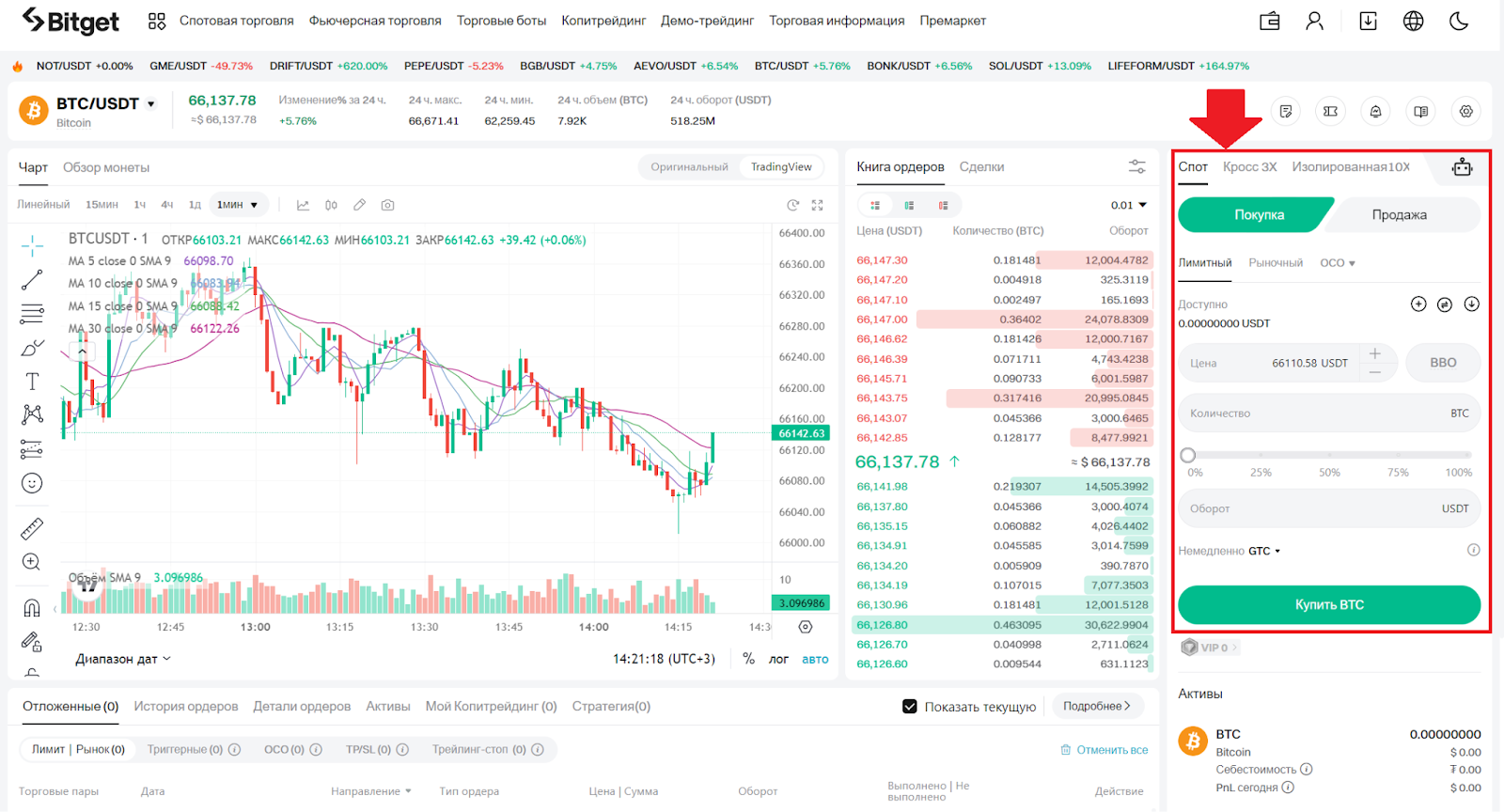Open the OCO order type dropdown
This screenshot has height=812, width=1504.
point(1337,263)
